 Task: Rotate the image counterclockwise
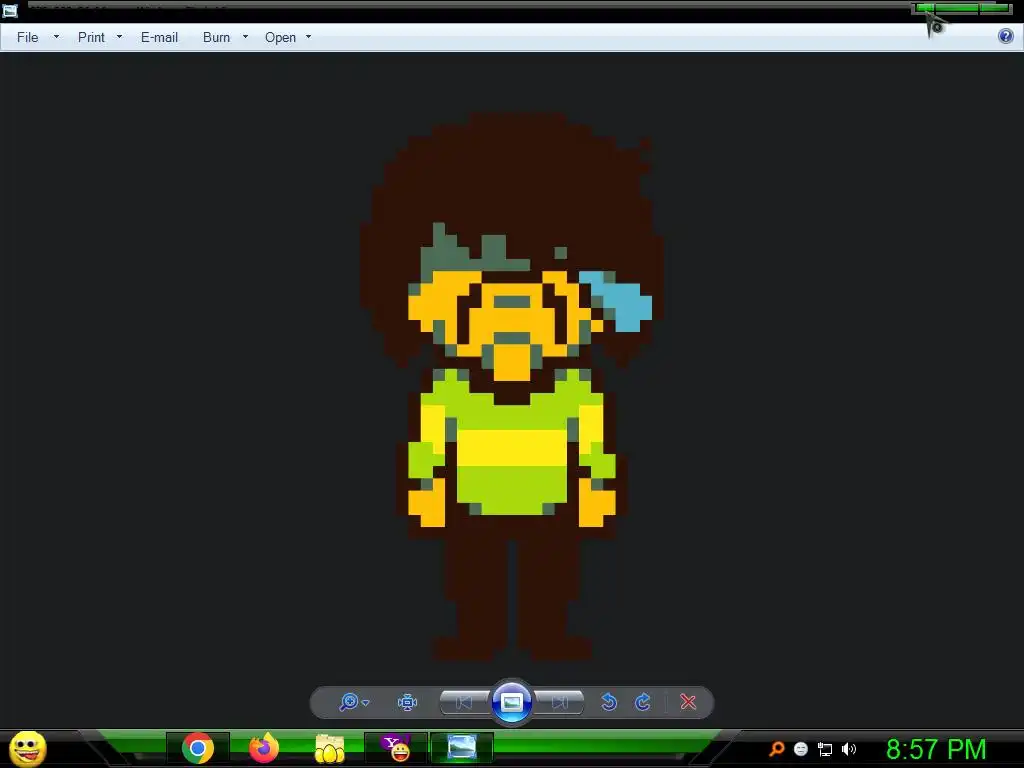point(609,702)
